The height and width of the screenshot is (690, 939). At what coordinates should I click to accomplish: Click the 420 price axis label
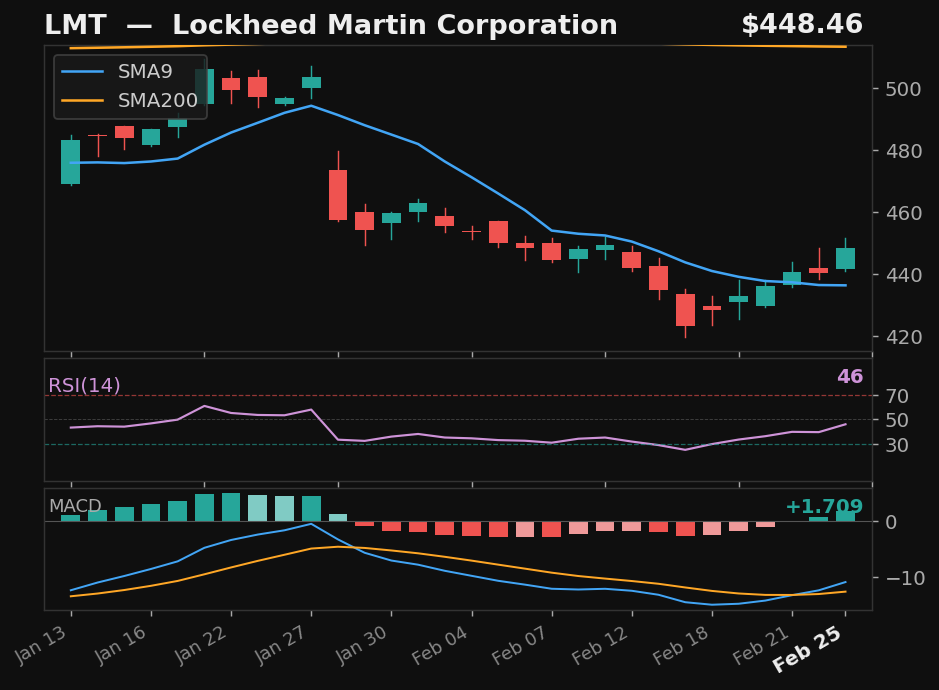click(904, 337)
